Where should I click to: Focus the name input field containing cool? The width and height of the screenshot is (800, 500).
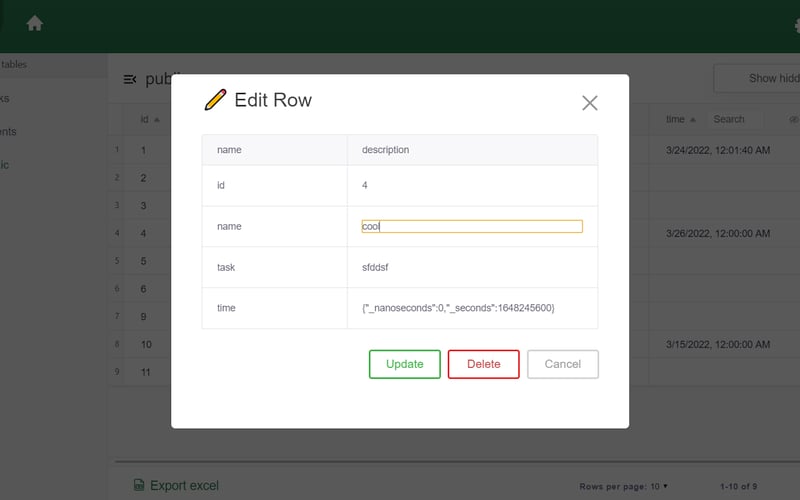point(472,226)
